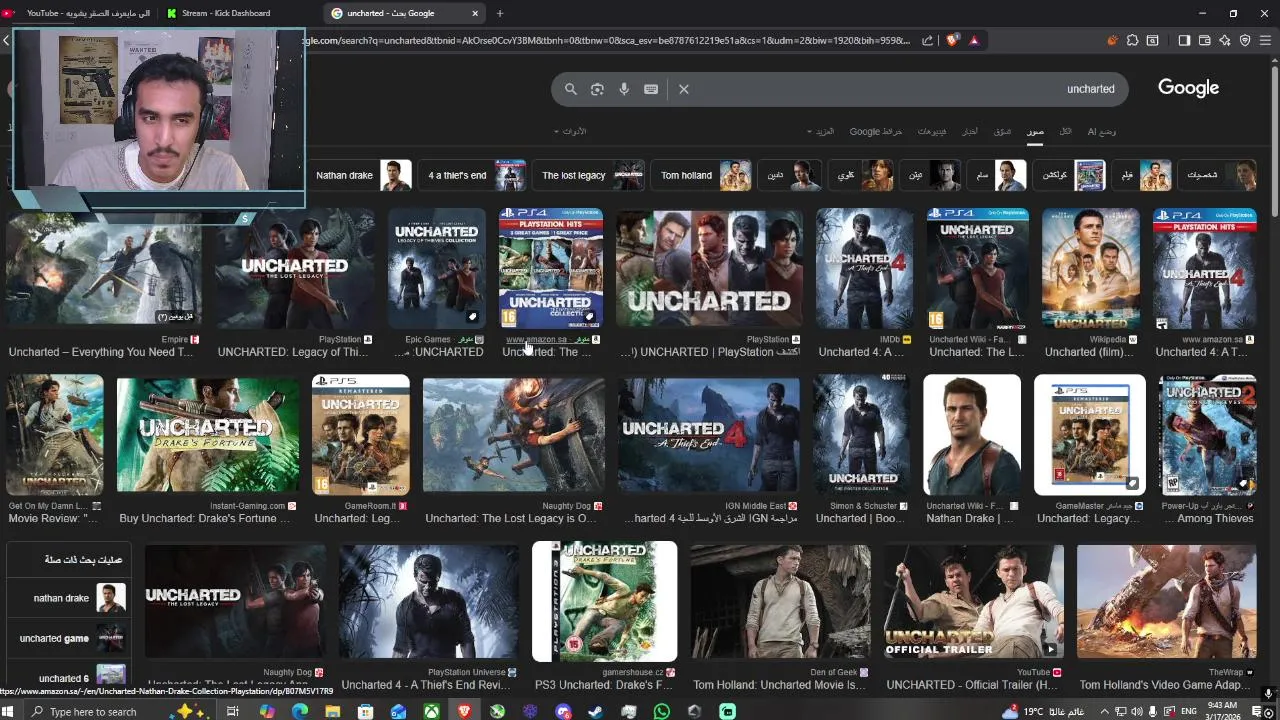Click the address bar URL field
The width and height of the screenshot is (1280, 720).
[608, 40]
